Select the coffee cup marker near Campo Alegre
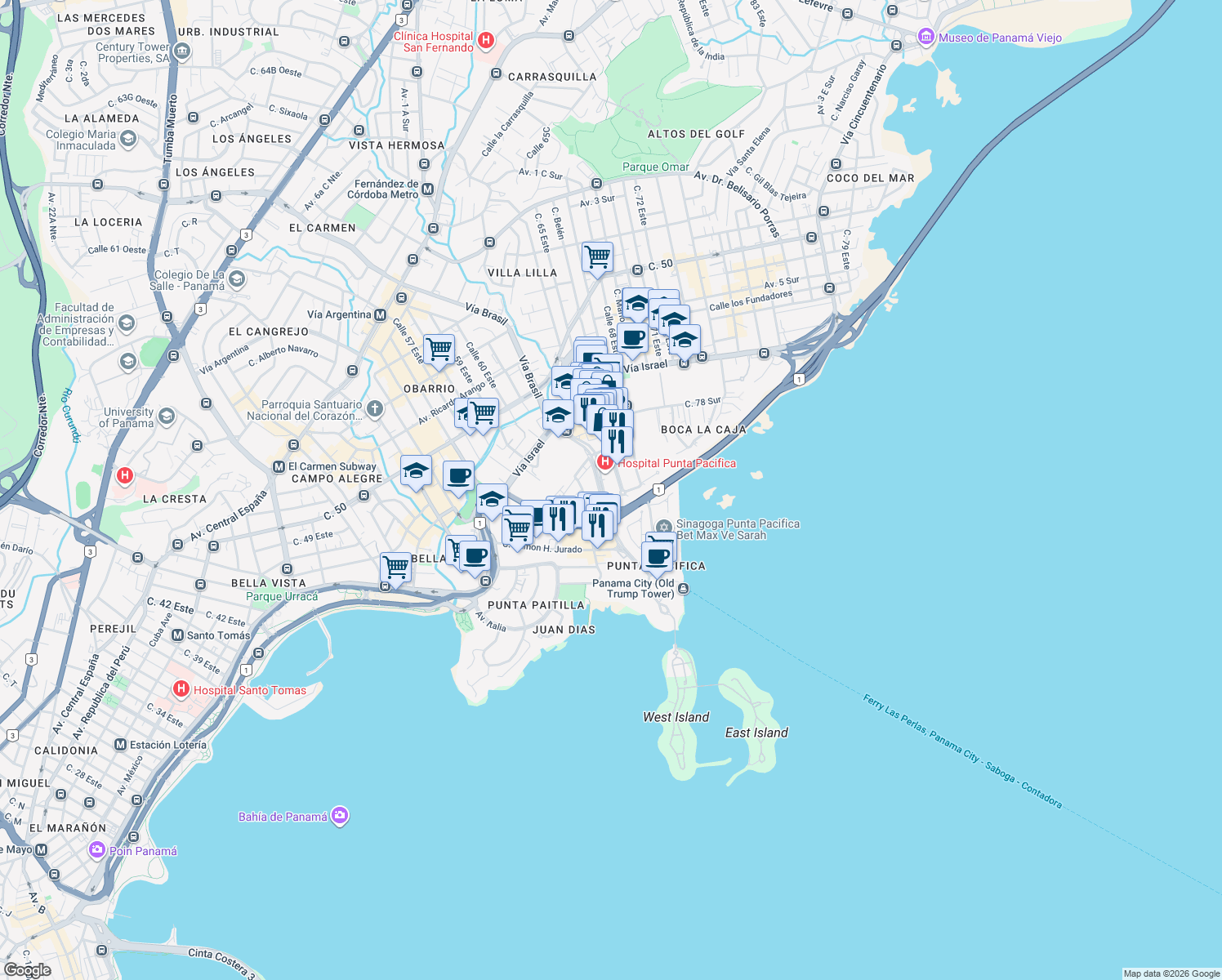This screenshot has height=980, width=1222. point(458,476)
